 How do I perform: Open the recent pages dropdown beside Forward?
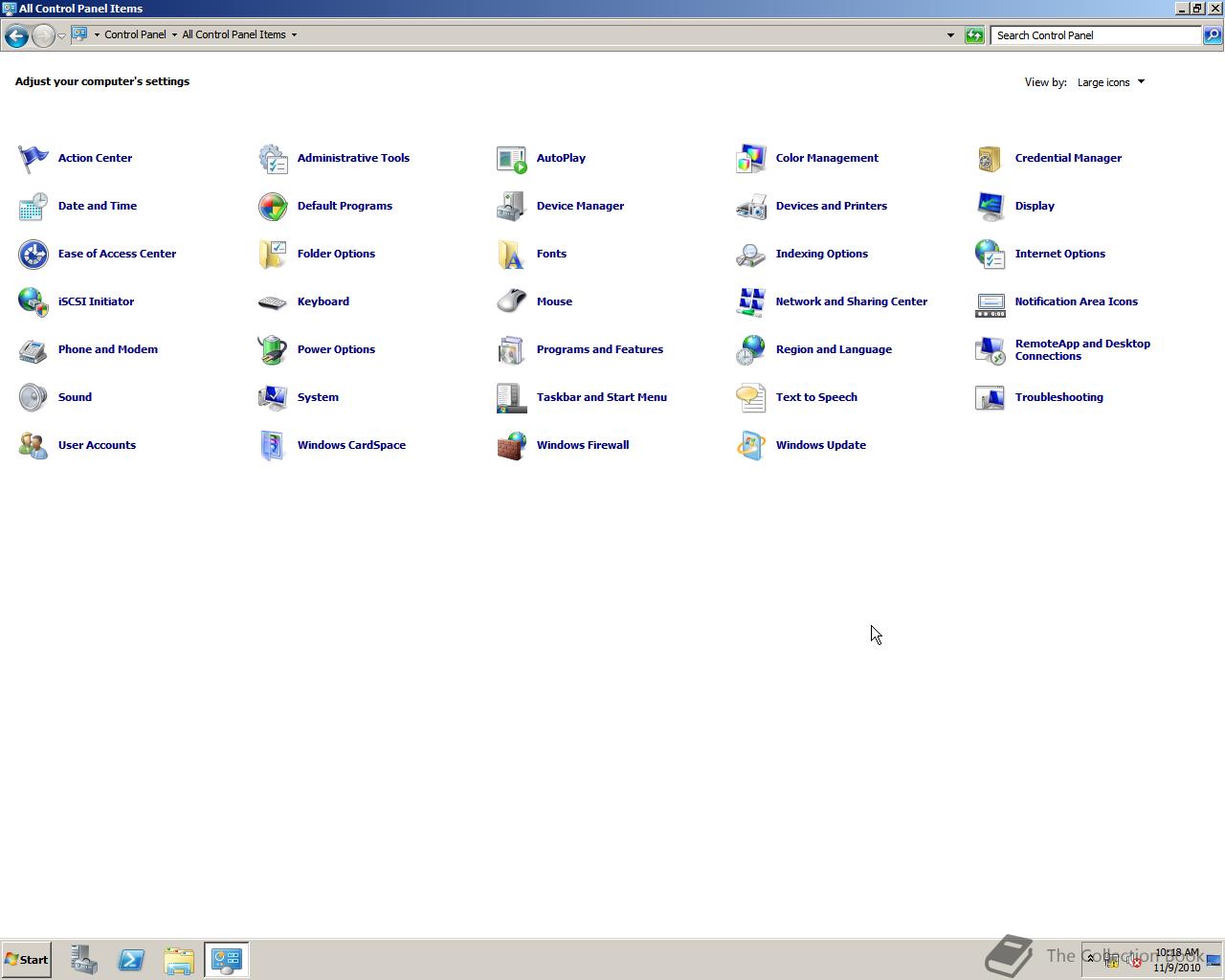61,36
